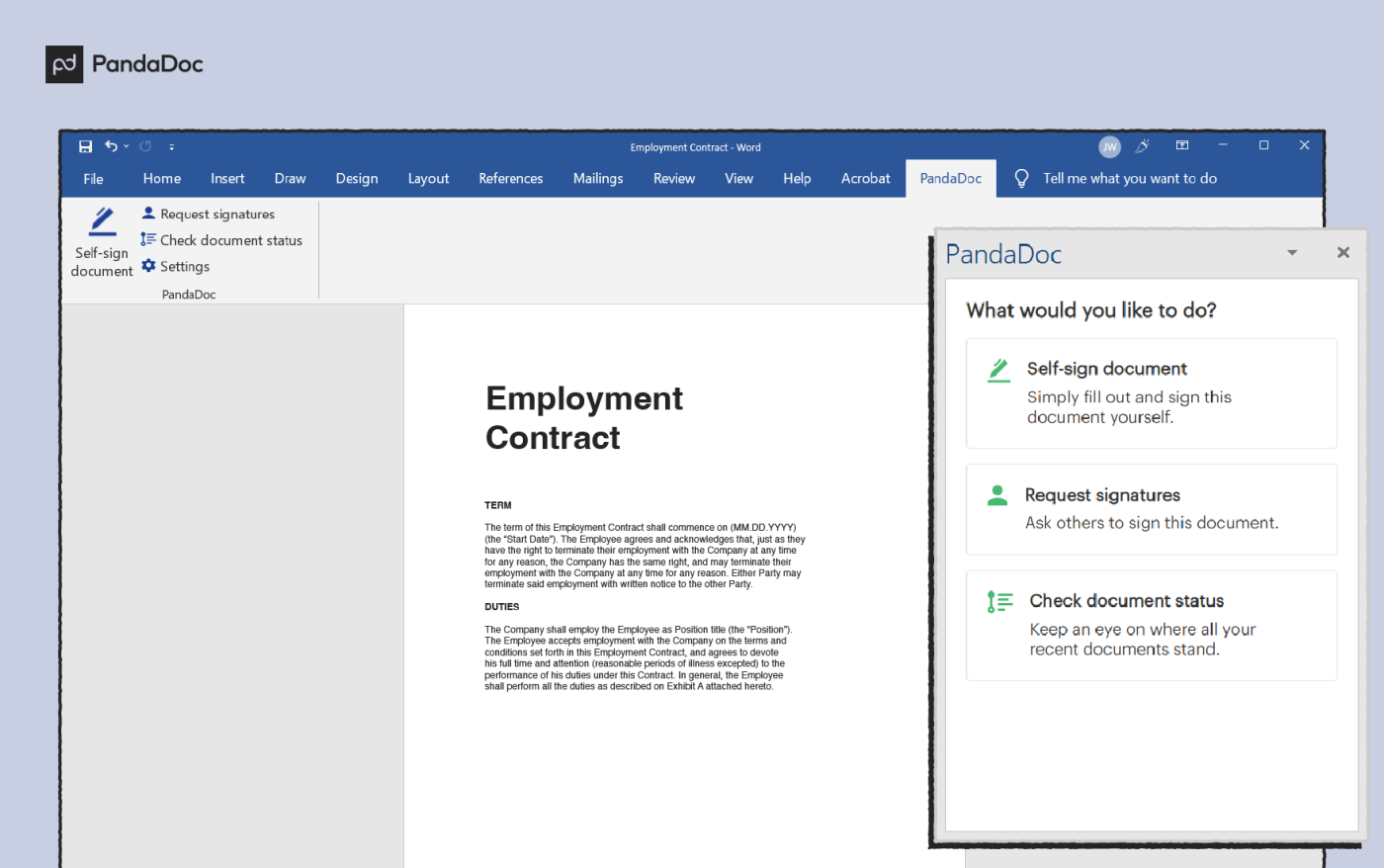Click the TERM section heading
1384x868 pixels.
498,505
